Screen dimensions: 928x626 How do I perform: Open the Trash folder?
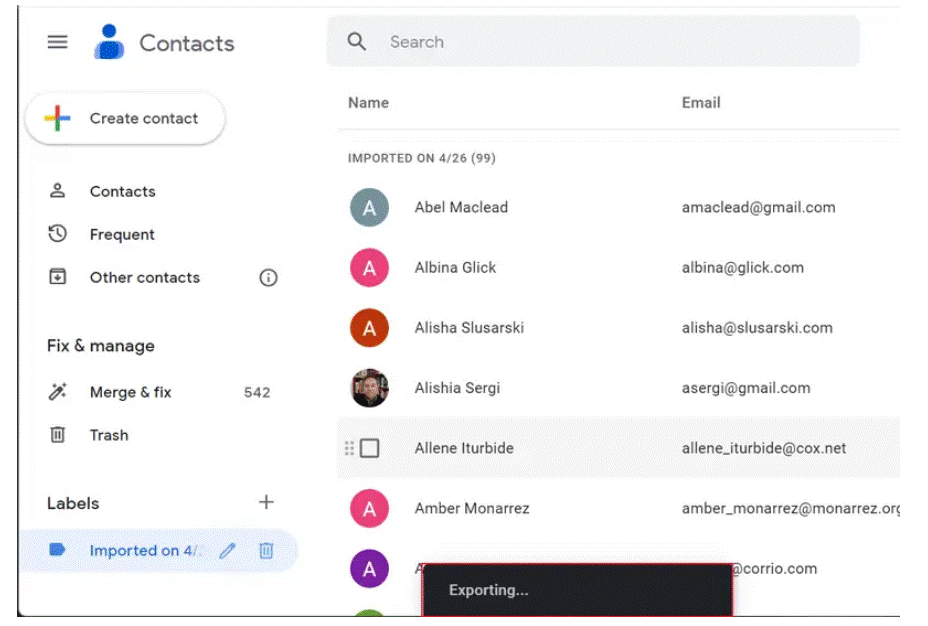point(109,435)
